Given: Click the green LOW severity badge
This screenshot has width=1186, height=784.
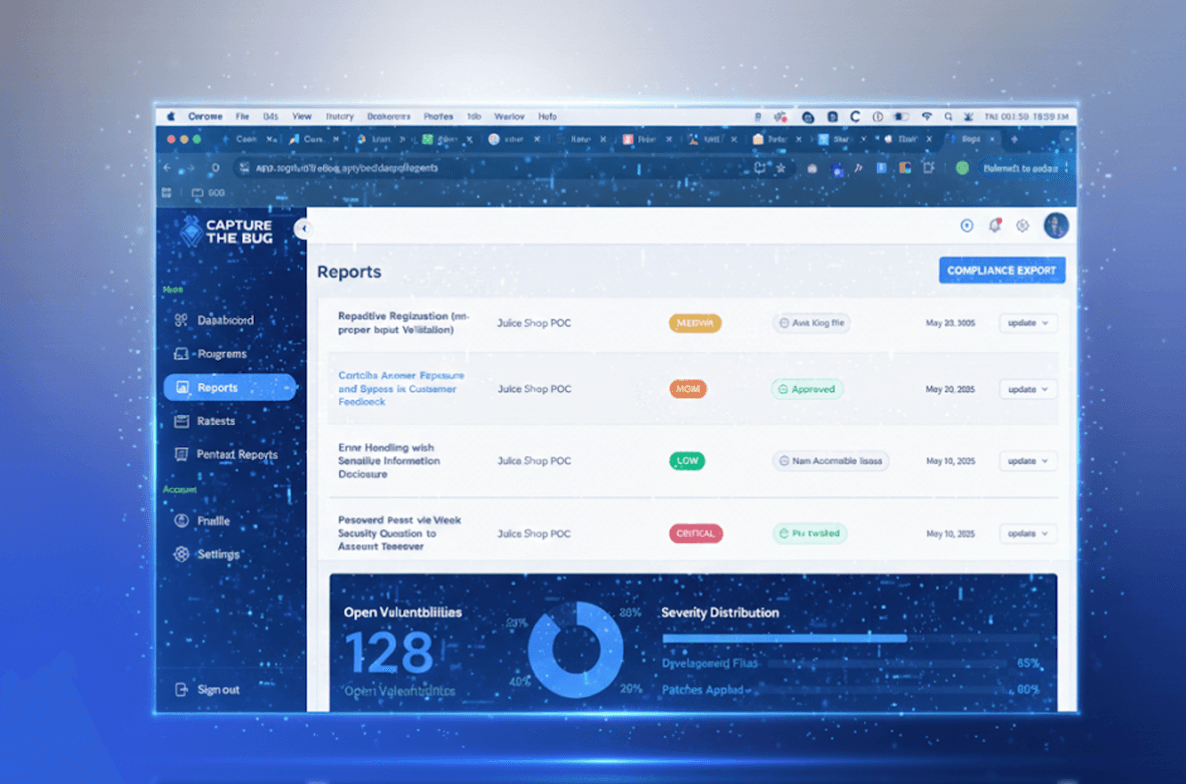Looking at the screenshot, I should click(687, 460).
